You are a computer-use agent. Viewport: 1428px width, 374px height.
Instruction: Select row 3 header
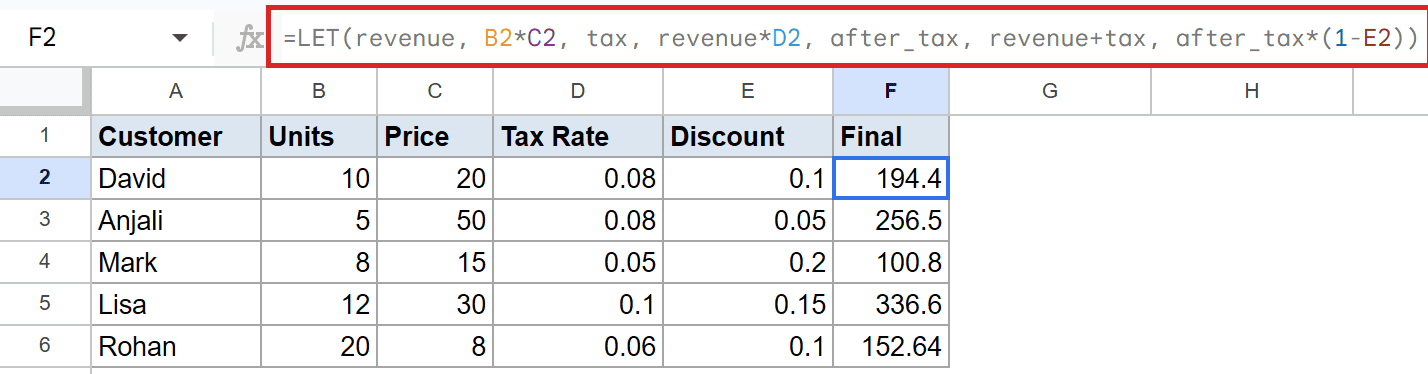pyautogui.click(x=45, y=220)
